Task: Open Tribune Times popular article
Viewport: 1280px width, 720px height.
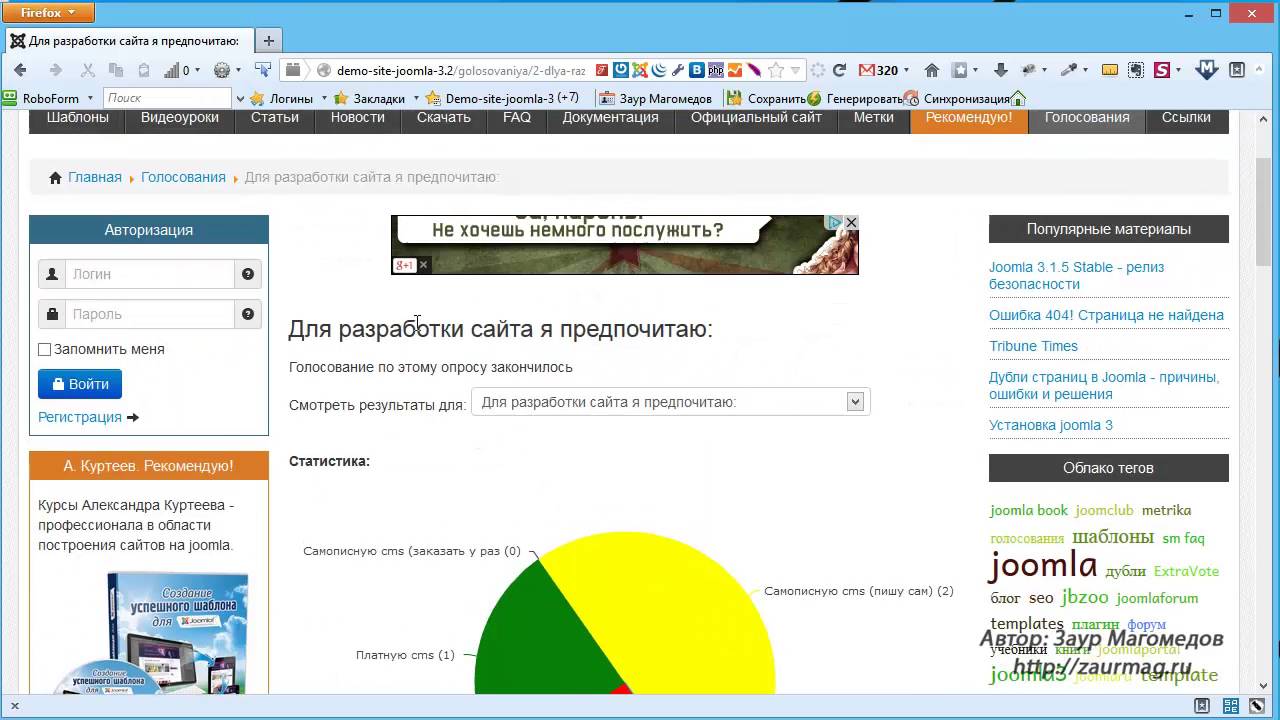Action: tap(1033, 346)
